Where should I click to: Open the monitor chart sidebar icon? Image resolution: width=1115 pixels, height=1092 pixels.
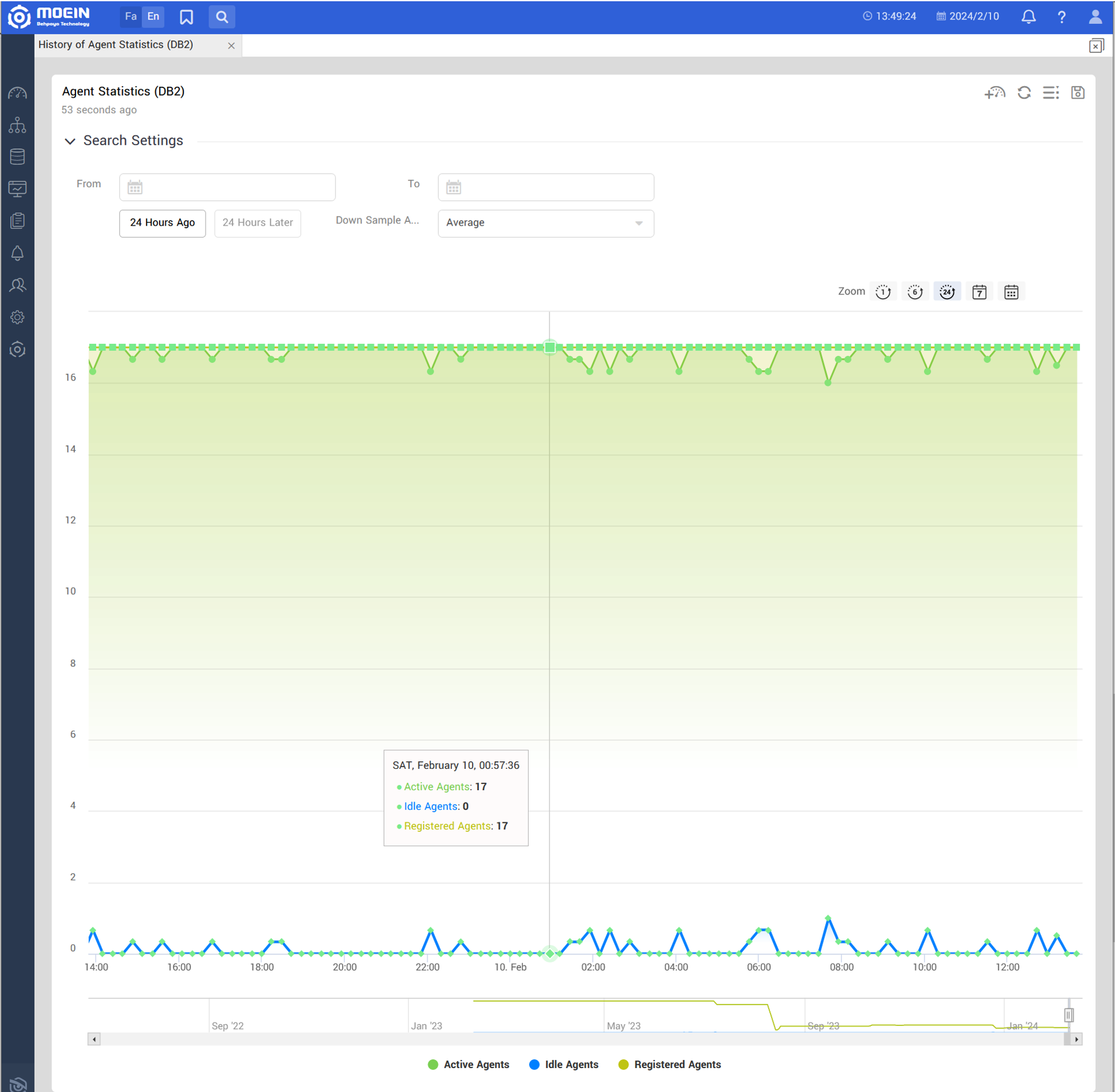pyautogui.click(x=18, y=189)
